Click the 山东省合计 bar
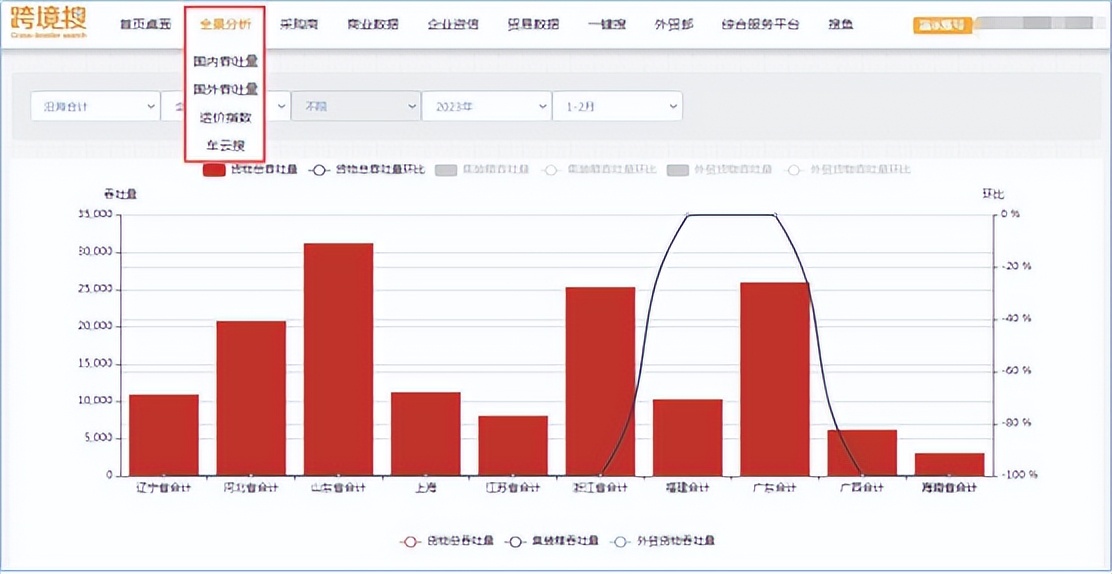Screen dimensions: 1112x574 pos(338,359)
